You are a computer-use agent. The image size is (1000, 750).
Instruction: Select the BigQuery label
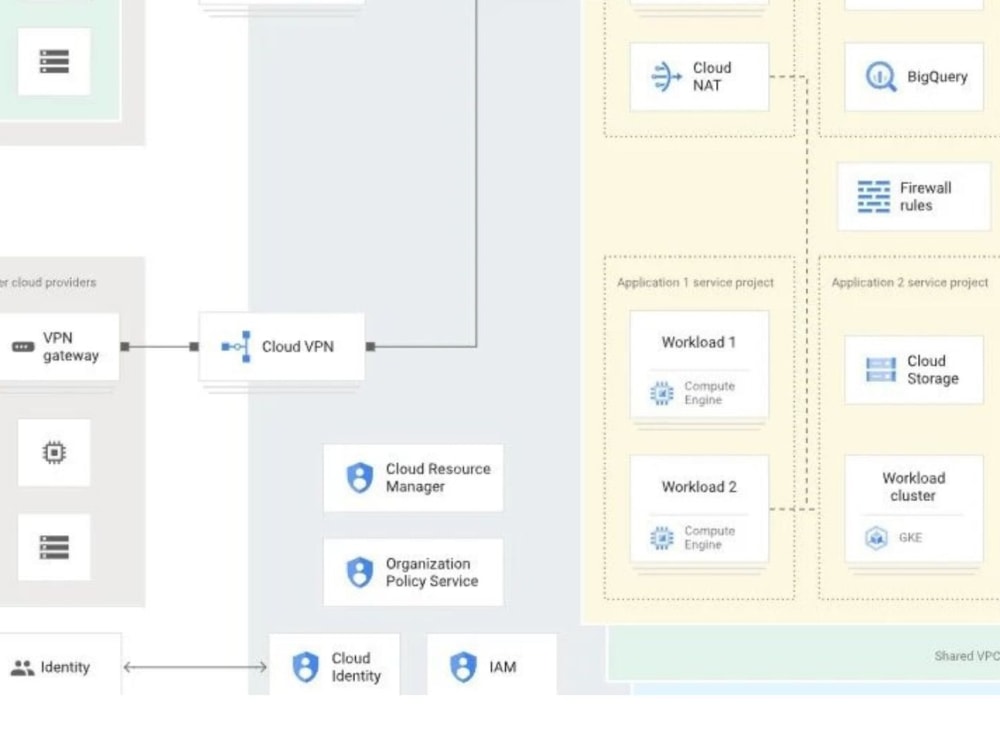pyautogui.click(x=938, y=77)
